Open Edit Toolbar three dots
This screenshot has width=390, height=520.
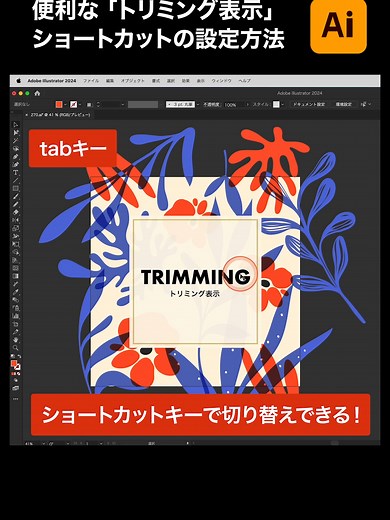click(x=16, y=399)
